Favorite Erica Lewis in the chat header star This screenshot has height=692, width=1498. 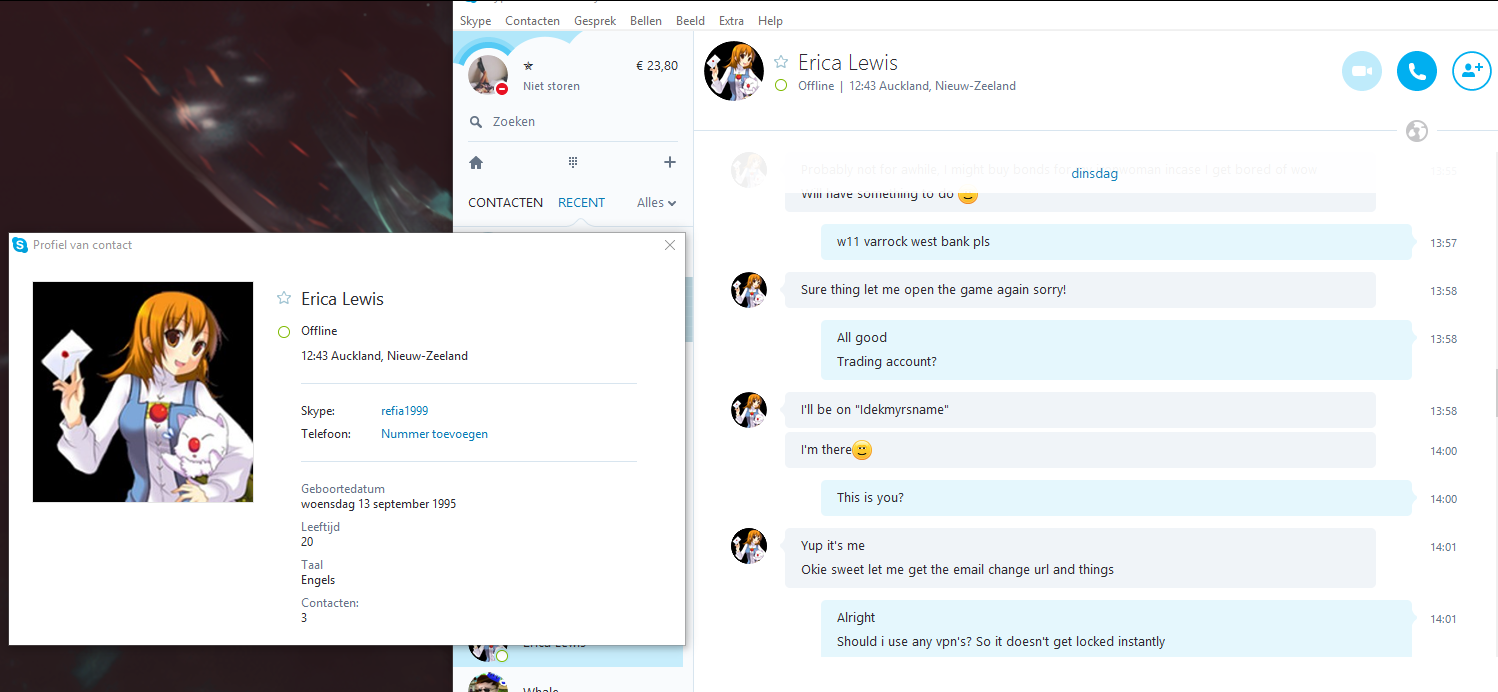781,62
